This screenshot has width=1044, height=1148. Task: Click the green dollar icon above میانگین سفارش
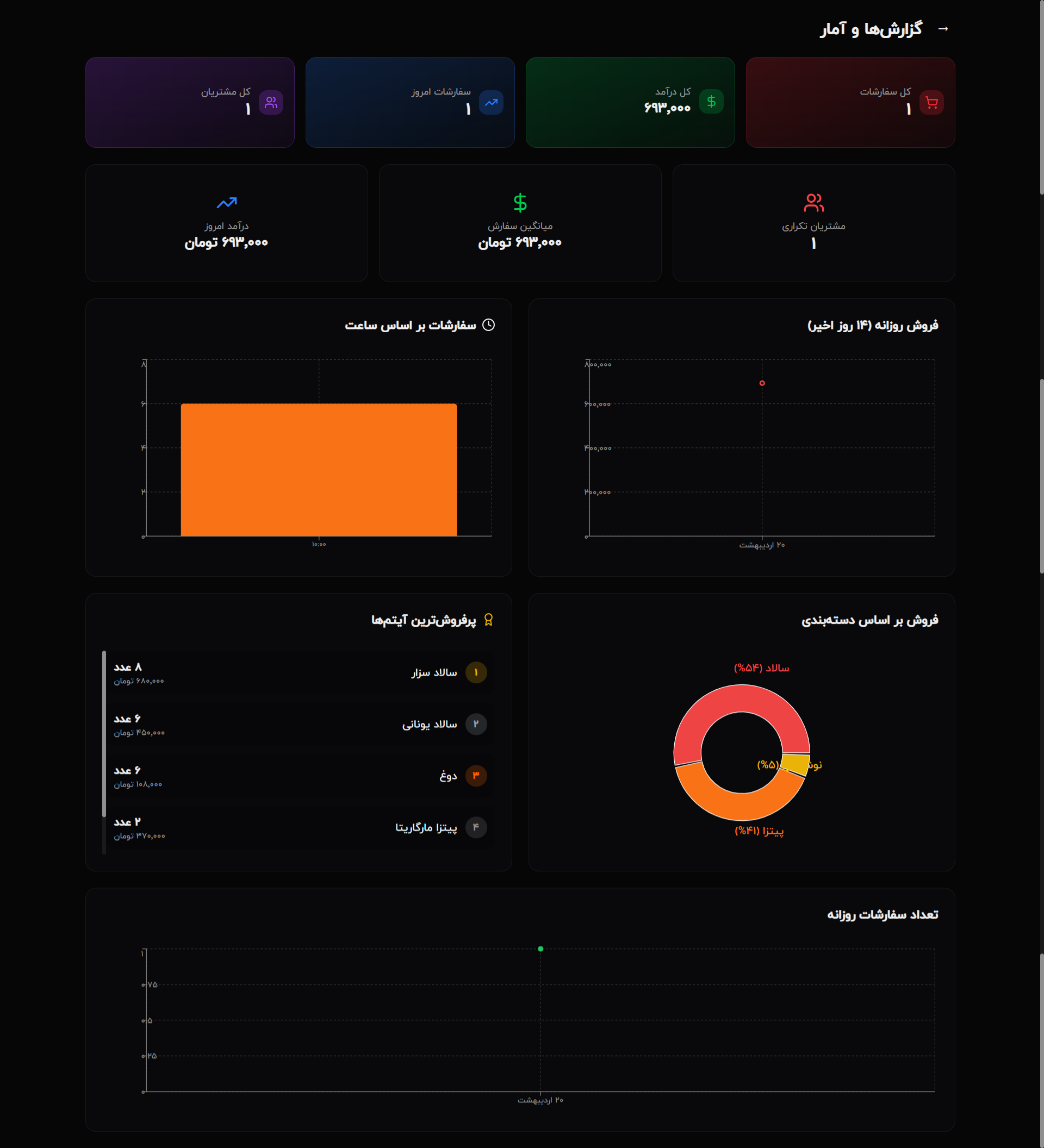coord(520,203)
